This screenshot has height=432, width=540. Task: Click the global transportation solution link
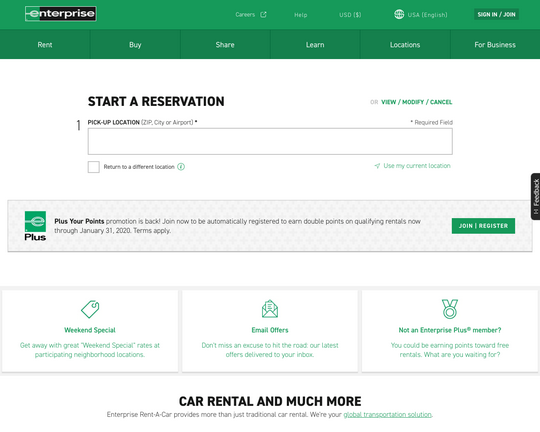tap(387, 414)
